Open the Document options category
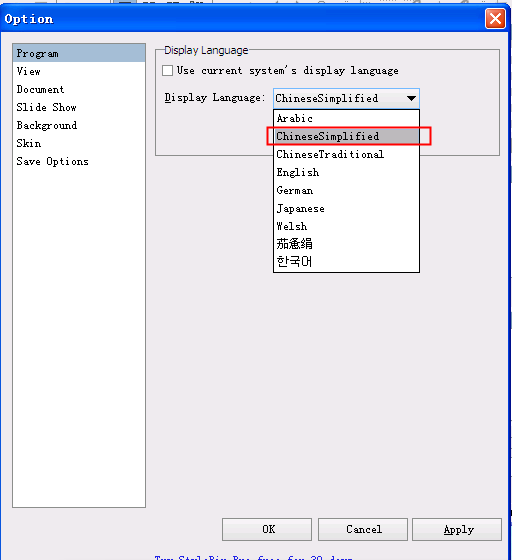 [79, 89]
